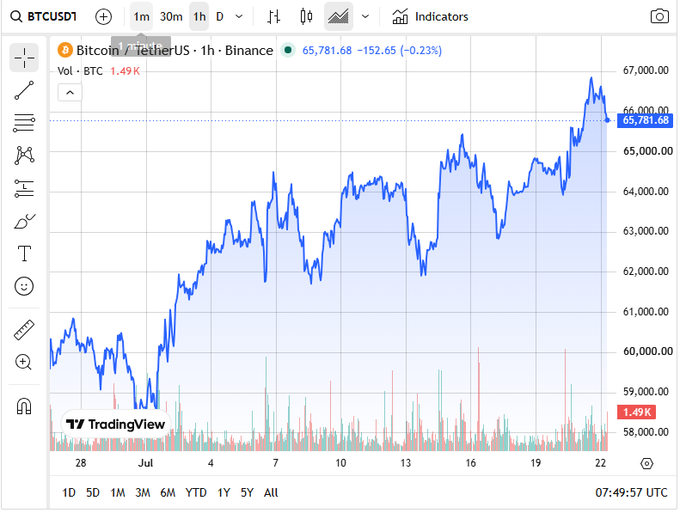Select the D daily interval
The width and height of the screenshot is (680, 513).
coord(220,17)
